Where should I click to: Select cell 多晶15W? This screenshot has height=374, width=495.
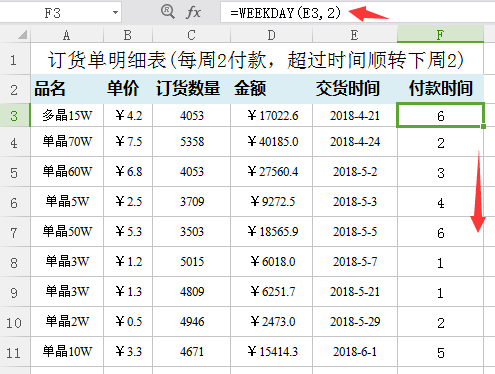pos(67,115)
